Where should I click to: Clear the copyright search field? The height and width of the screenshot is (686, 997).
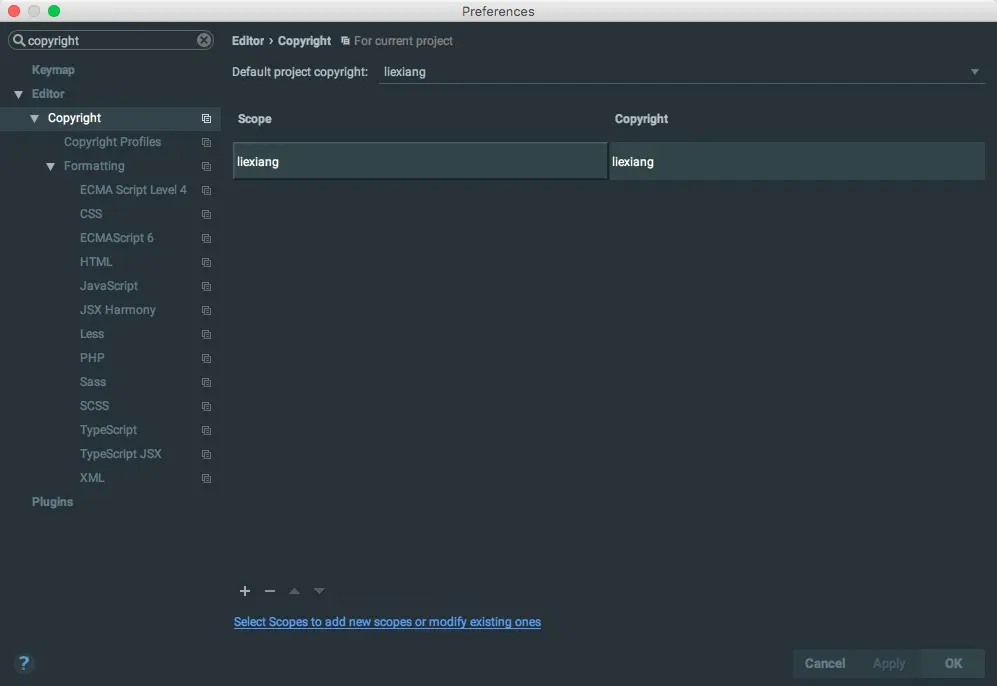coord(203,40)
